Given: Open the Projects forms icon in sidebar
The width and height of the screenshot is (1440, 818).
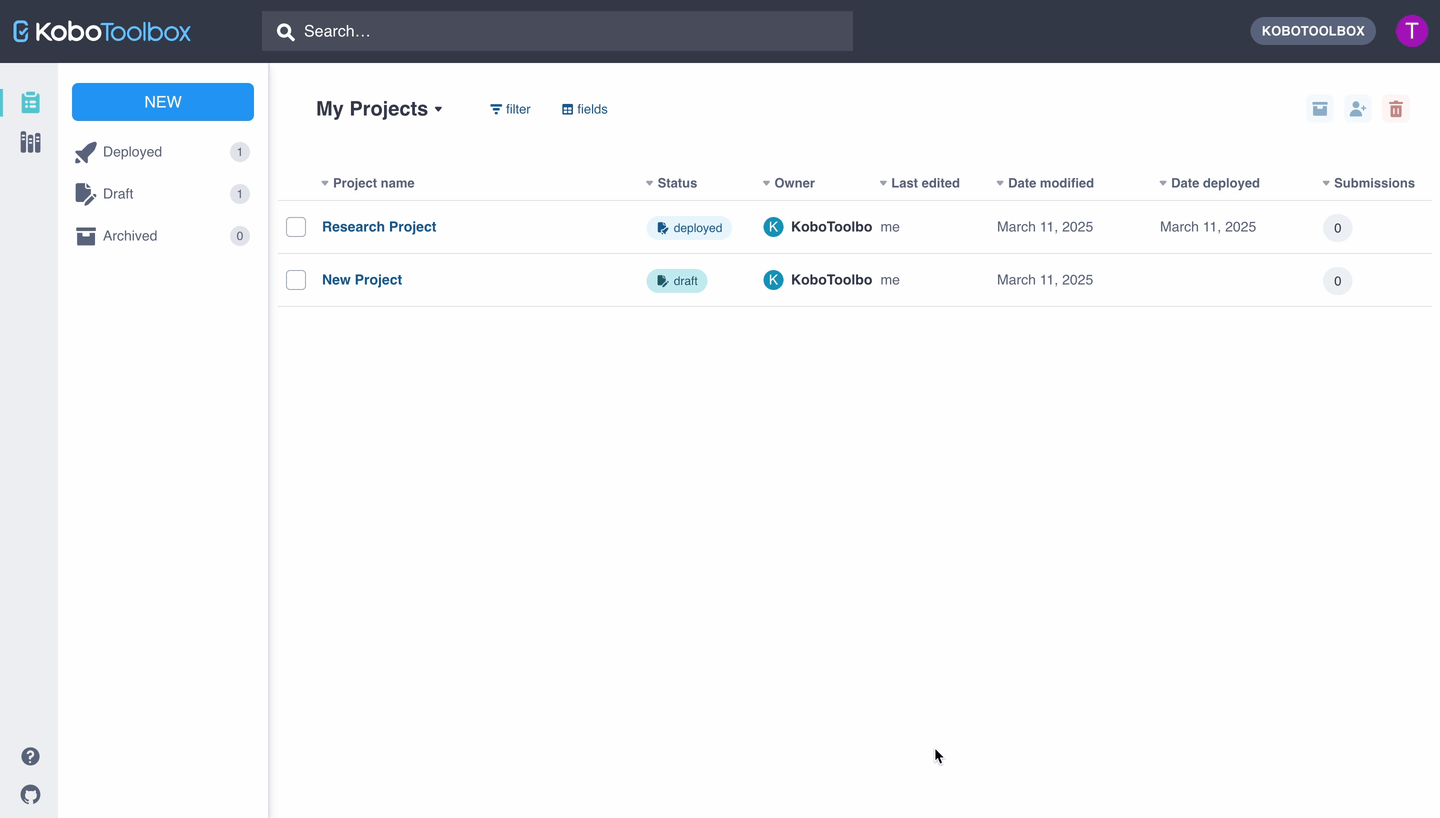Looking at the screenshot, I should [x=30, y=102].
